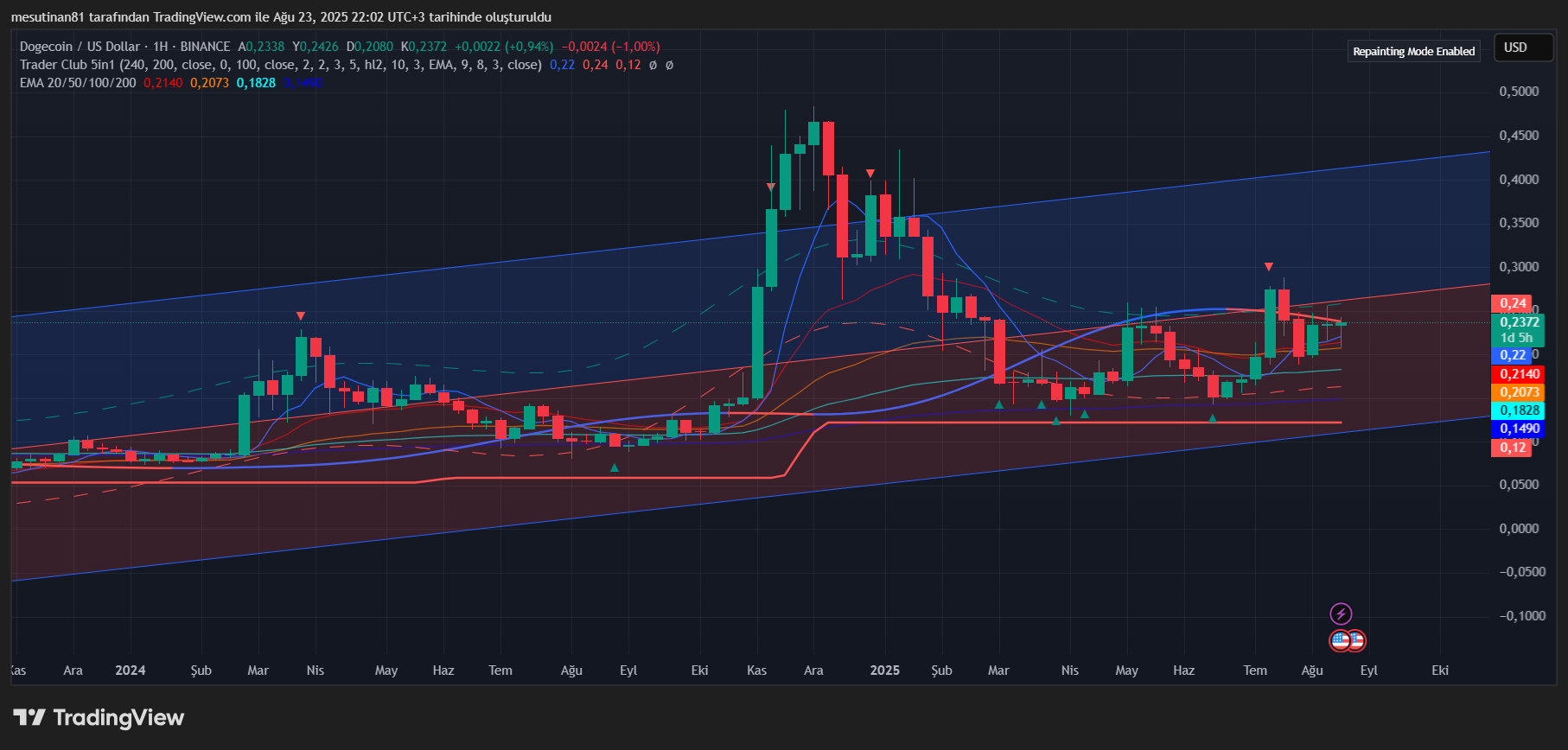This screenshot has height=750, width=1568.
Task: Click the red 0,2140 EMA price label
Action: (x=1519, y=374)
